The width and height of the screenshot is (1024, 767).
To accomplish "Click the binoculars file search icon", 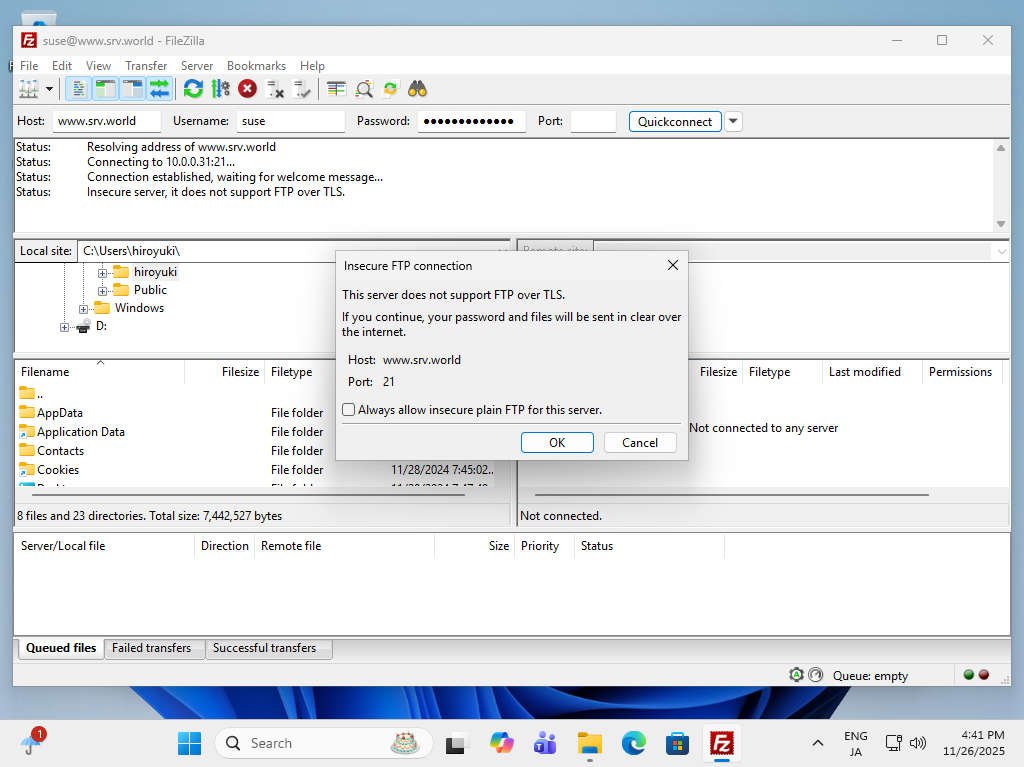I will click(417, 89).
